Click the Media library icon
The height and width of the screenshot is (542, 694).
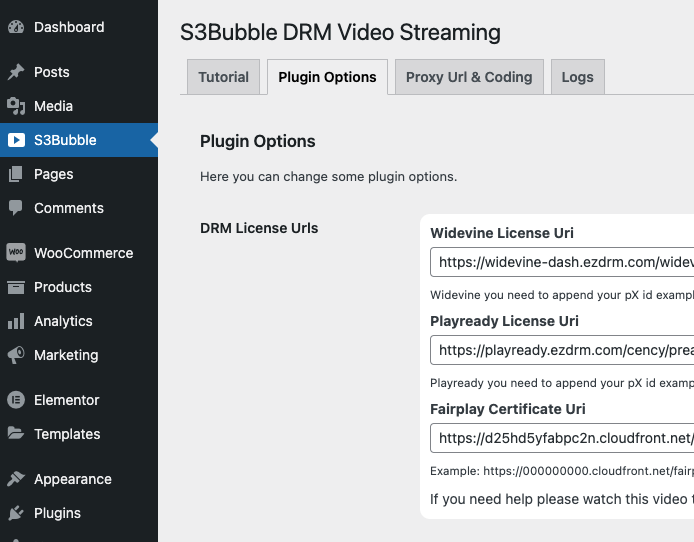pyautogui.click(x=16, y=106)
